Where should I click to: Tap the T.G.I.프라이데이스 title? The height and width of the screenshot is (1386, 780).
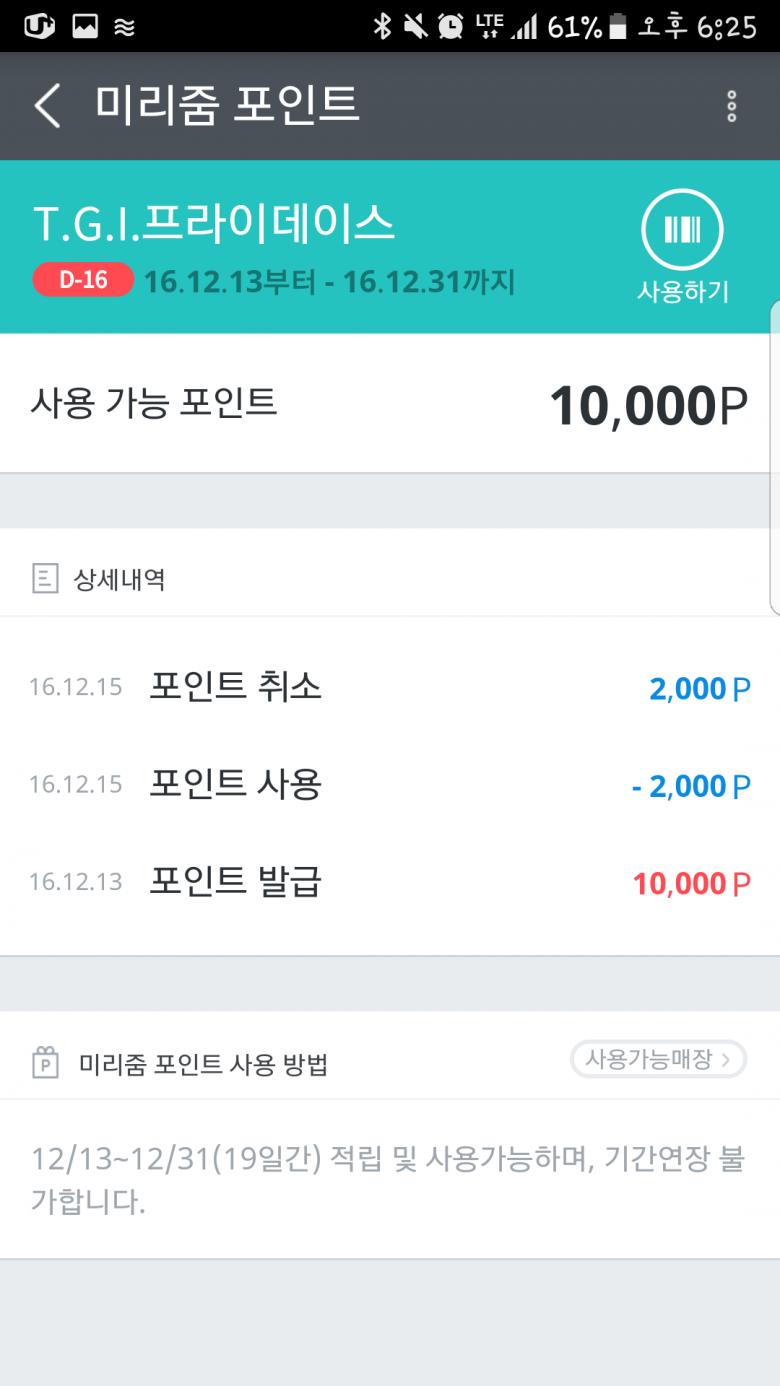[x=214, y=224]
